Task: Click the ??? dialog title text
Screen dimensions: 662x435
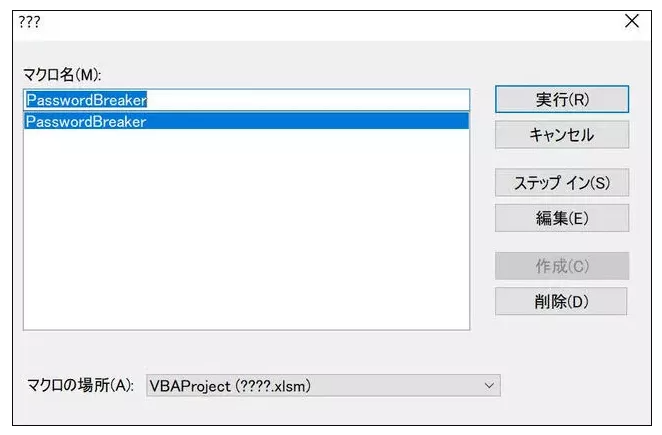Action: pyautogui.click(x=29, y=22)
